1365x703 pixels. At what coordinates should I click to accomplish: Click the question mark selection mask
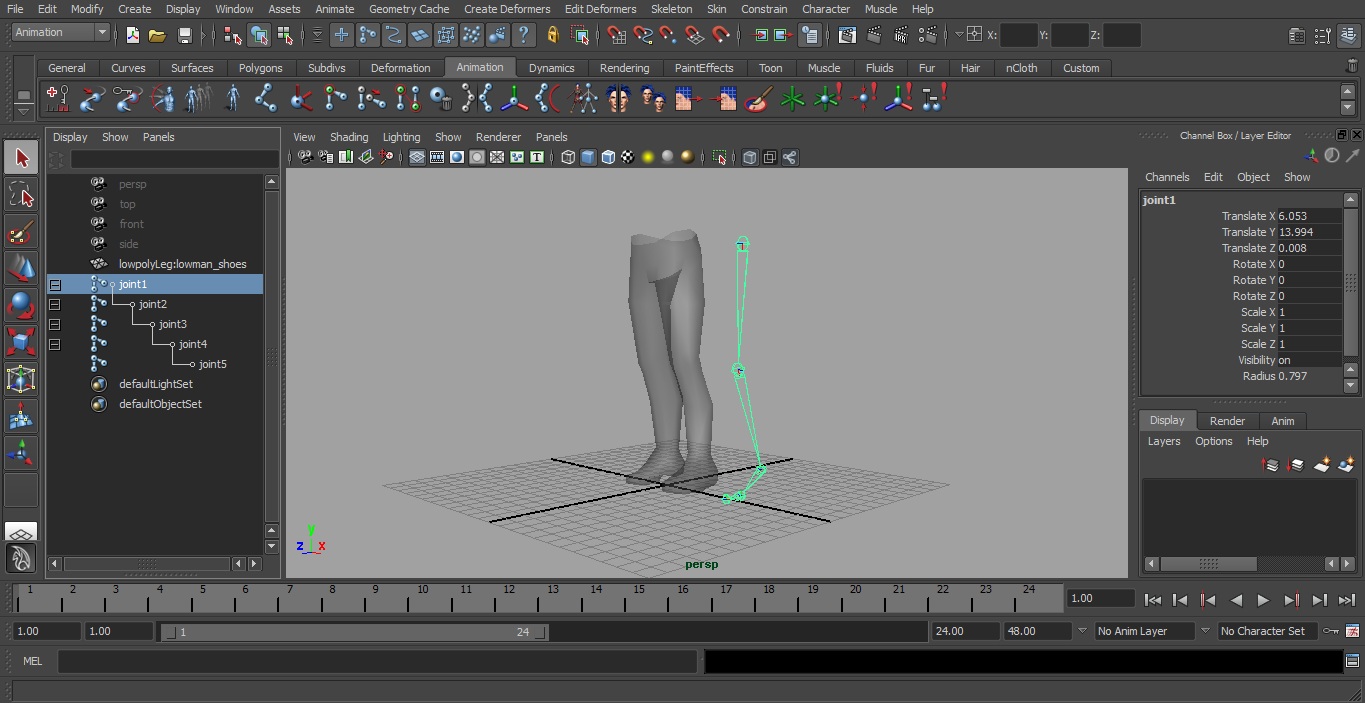[x=523, y=35]
